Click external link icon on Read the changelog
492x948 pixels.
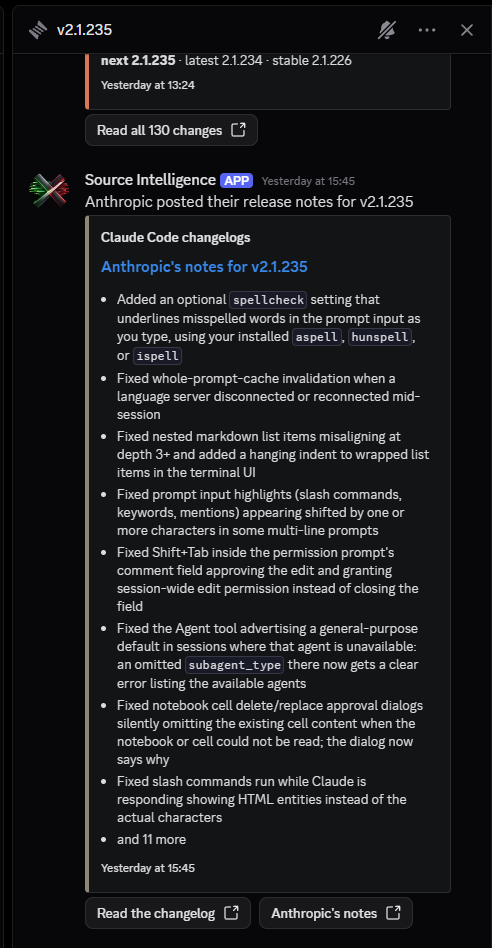pos(231,913)
